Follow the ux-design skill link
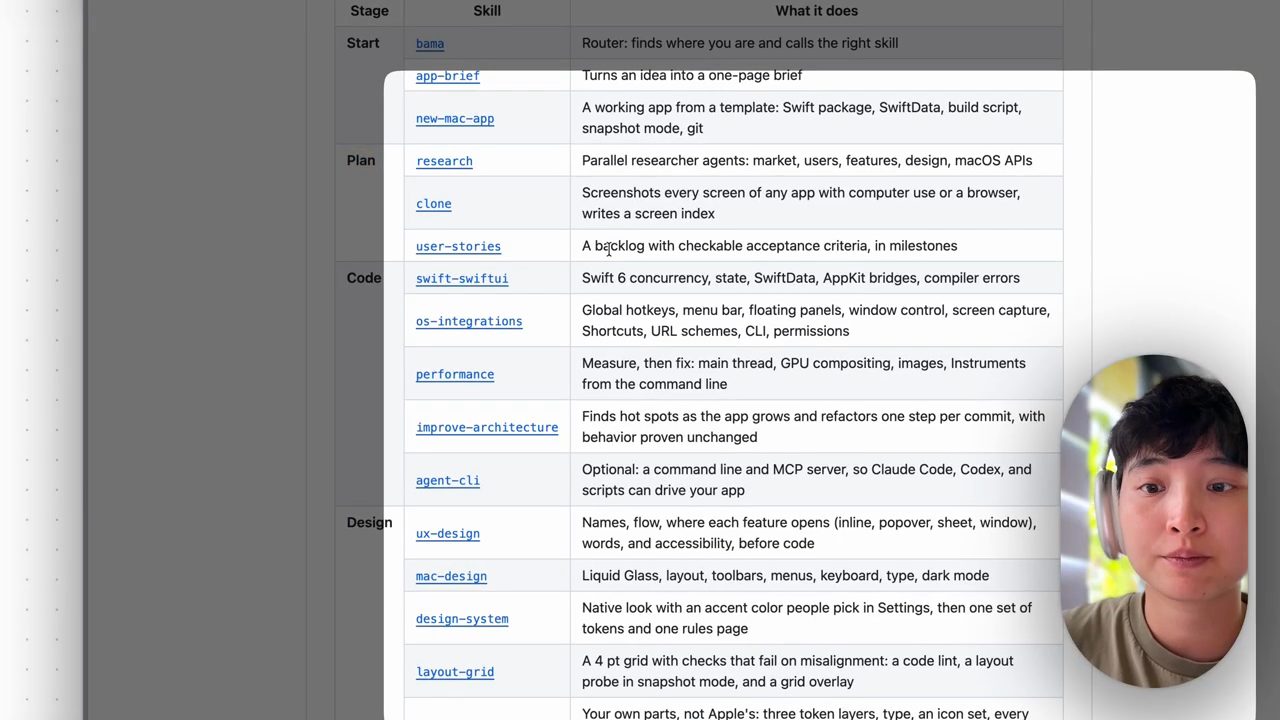Viewport: 1280px width, 720px height. [447, 533]
